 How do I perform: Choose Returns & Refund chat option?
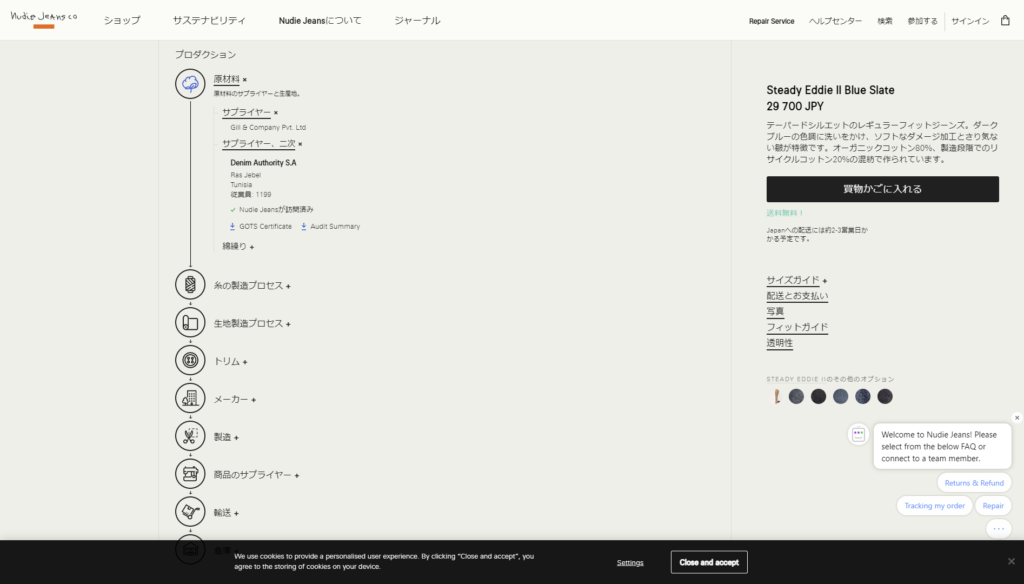974,483
